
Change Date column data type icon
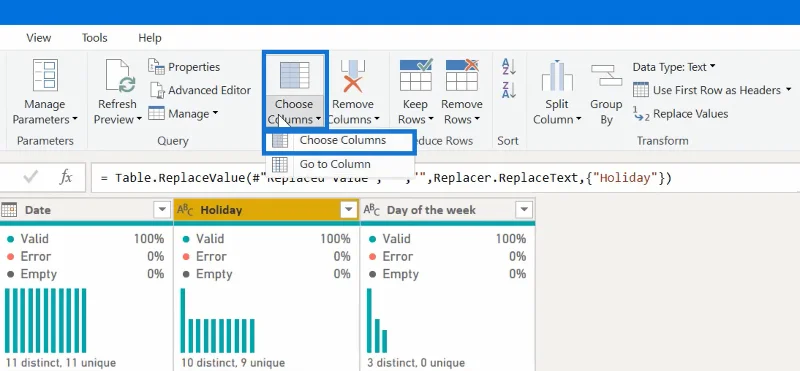click(9, 210)
